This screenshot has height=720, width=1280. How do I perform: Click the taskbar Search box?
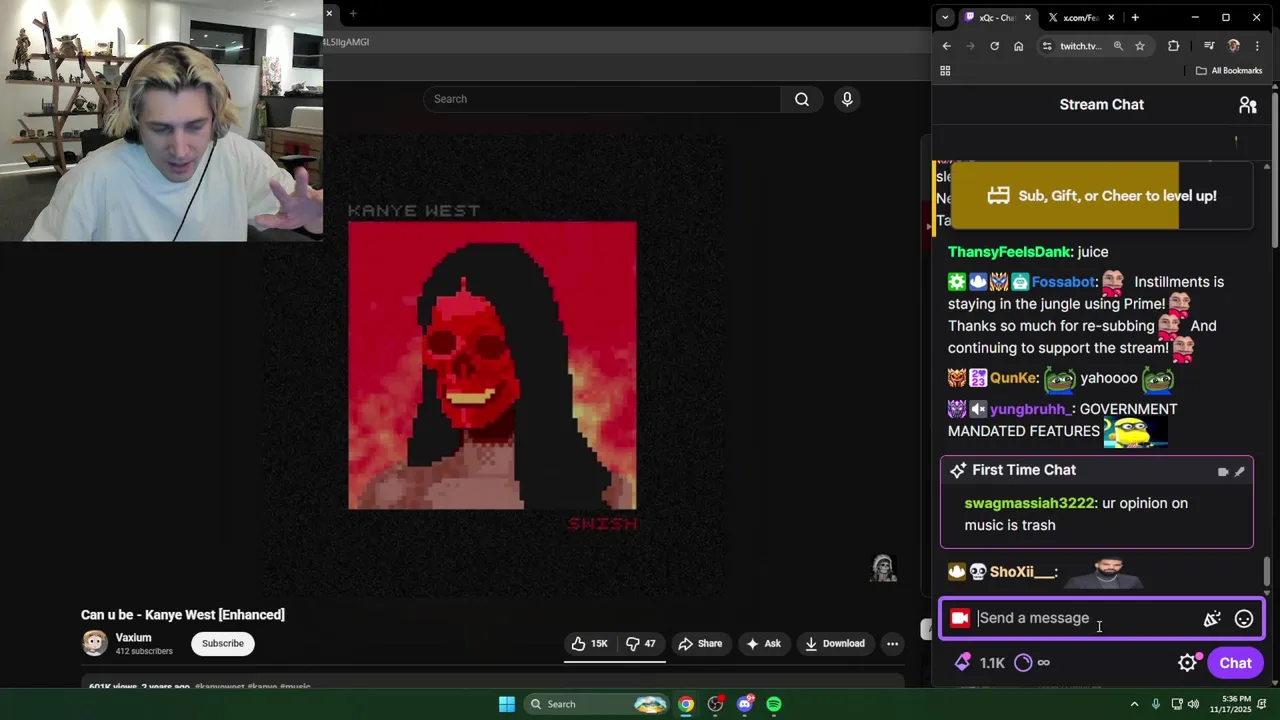(x=597, y=704)
